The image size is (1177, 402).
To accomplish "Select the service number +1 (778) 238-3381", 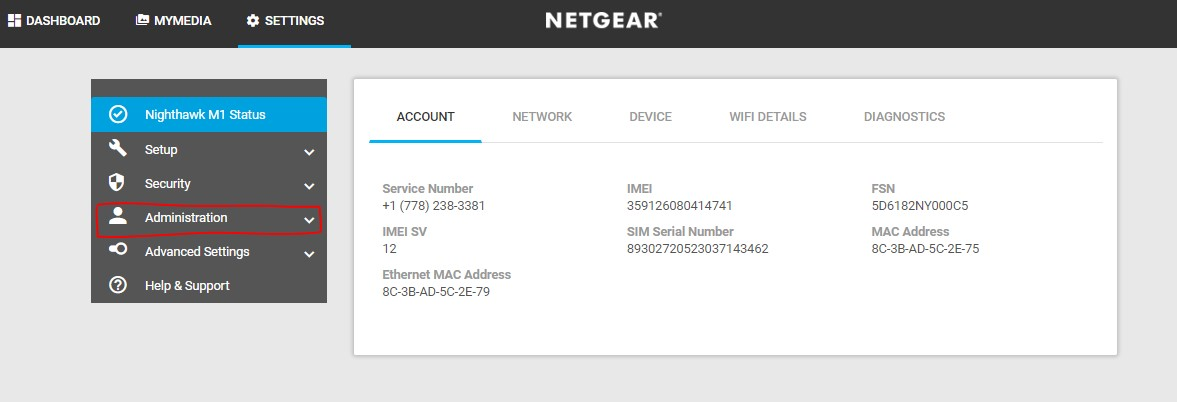I will pyautogui.click(x=433, y=206).
